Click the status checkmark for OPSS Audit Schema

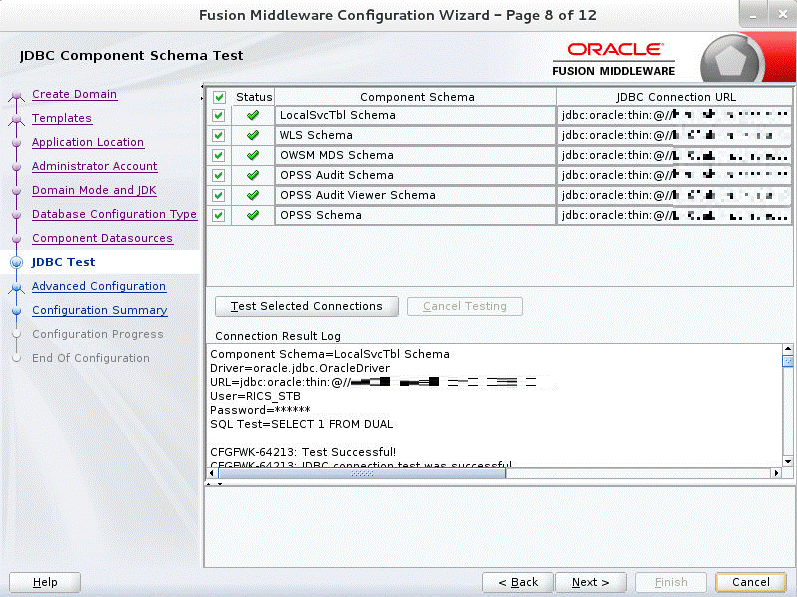pyautogui.click(x=253, y=175)
